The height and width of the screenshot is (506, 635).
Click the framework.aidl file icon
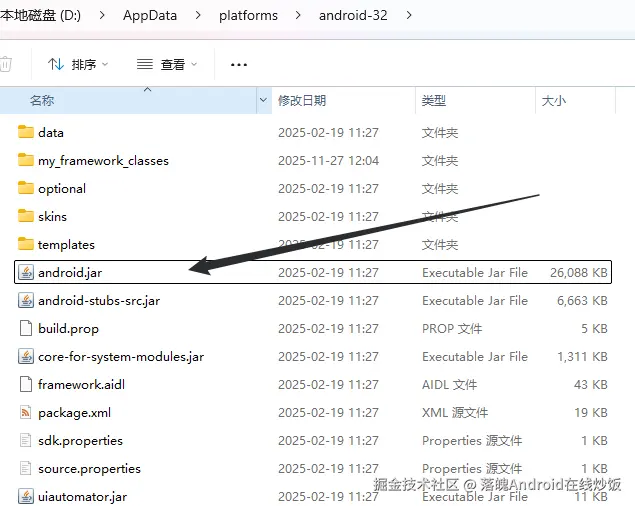point(26,384)
